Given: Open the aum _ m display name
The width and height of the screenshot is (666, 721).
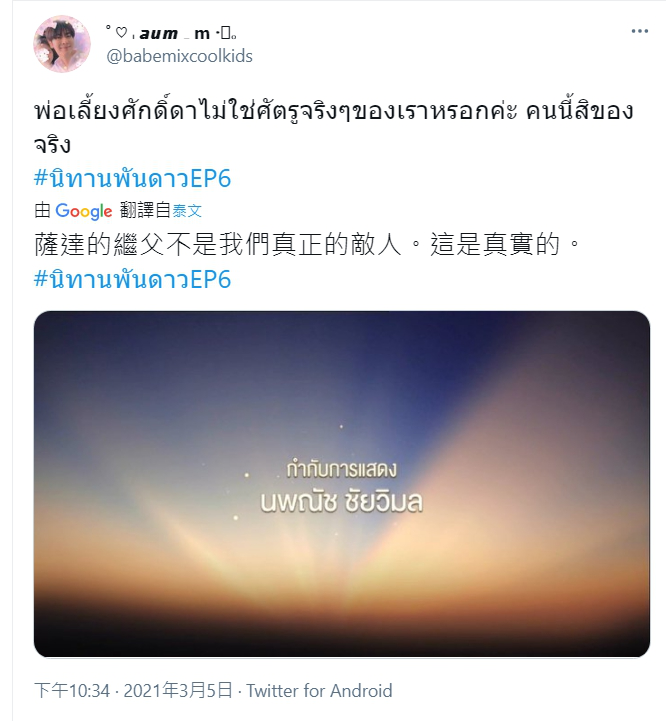Looking at the screenshot, I should coord(172,33).
